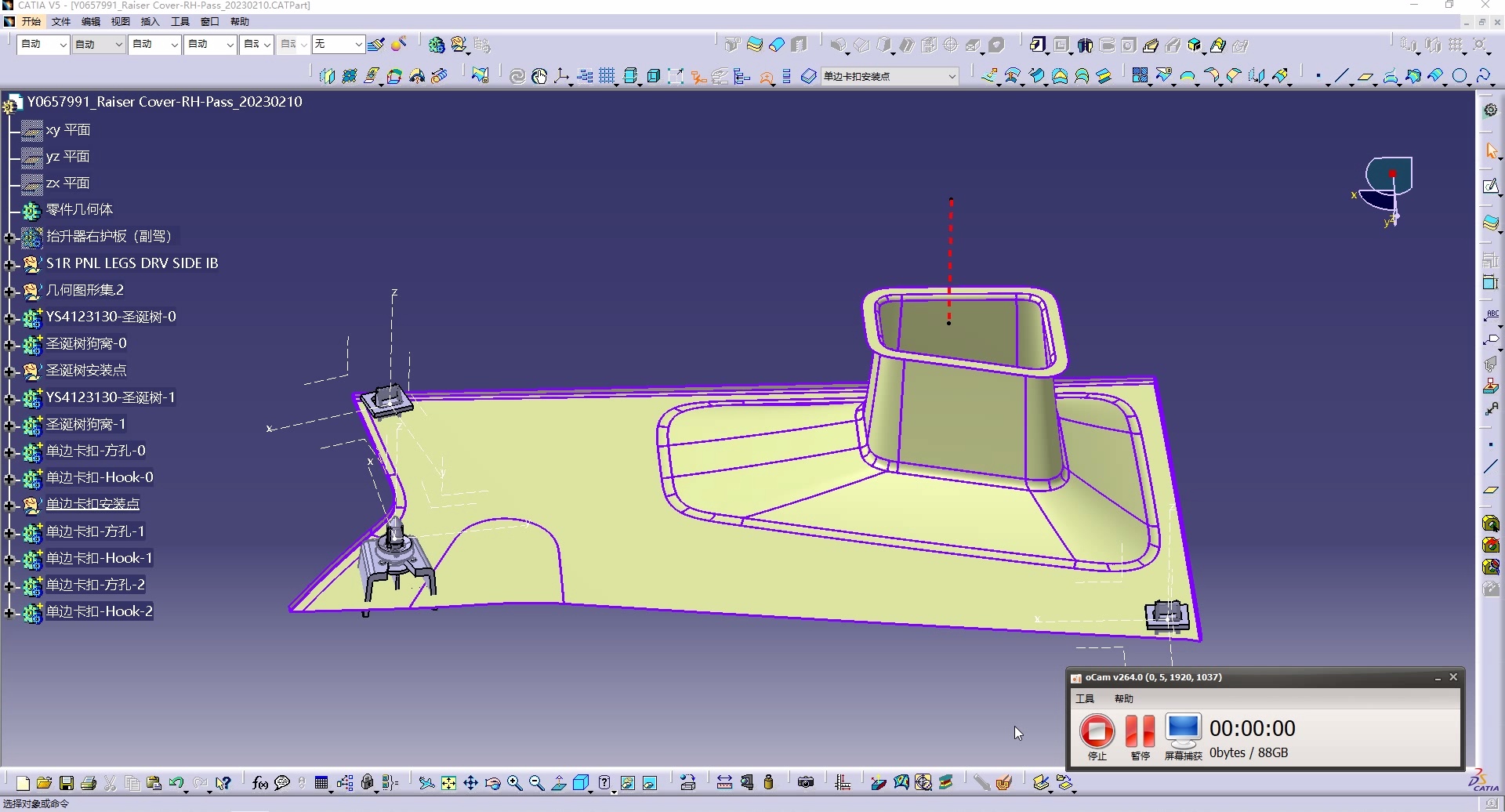Expand the S1R PNL LEGS DRV SIDE IB node
Viewport: 1505px width, 812px height.
9,264
